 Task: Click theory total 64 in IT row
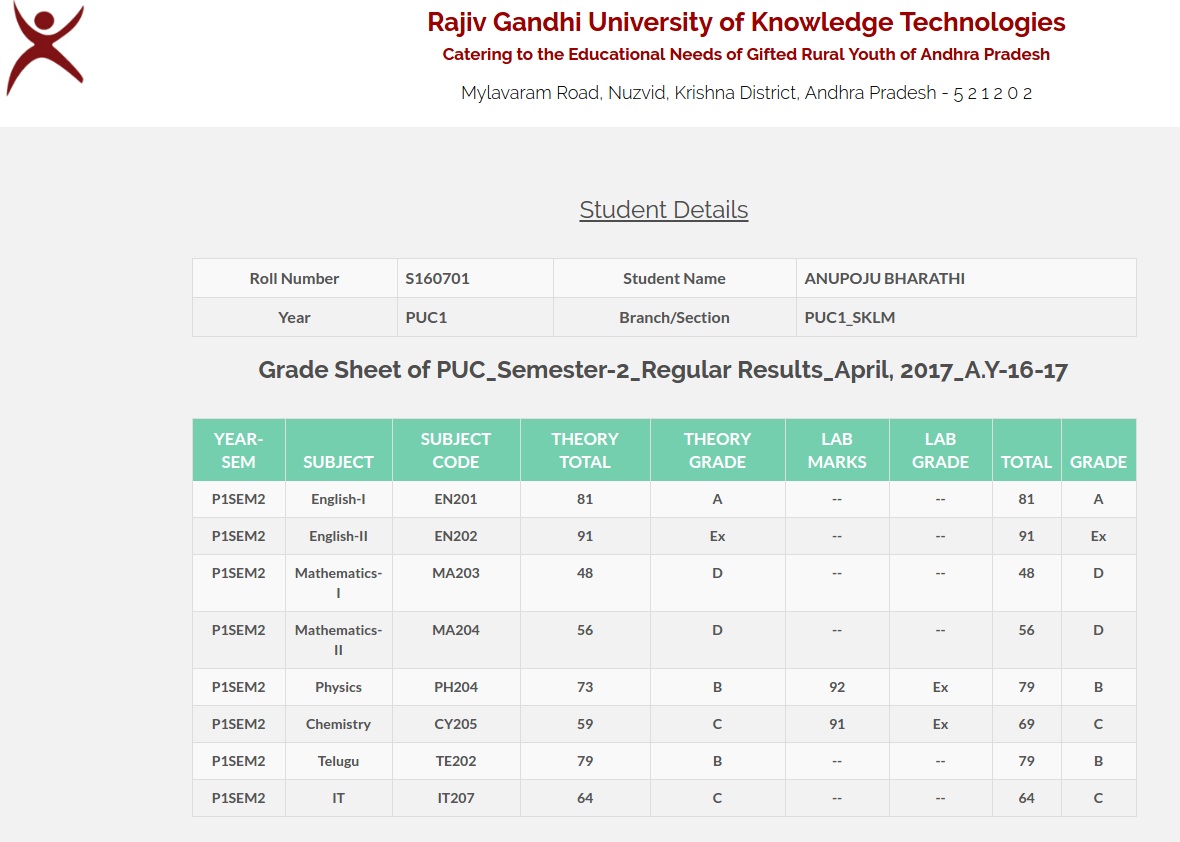pos(585,798)
